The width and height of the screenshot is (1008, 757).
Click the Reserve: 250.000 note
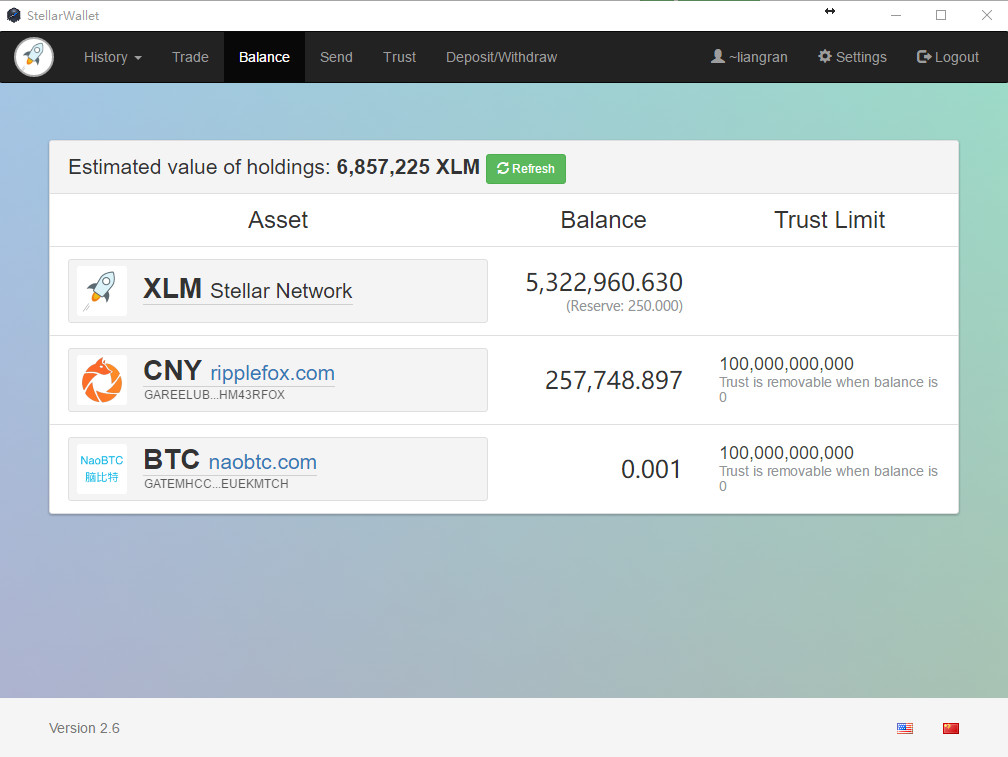(624, 306)
